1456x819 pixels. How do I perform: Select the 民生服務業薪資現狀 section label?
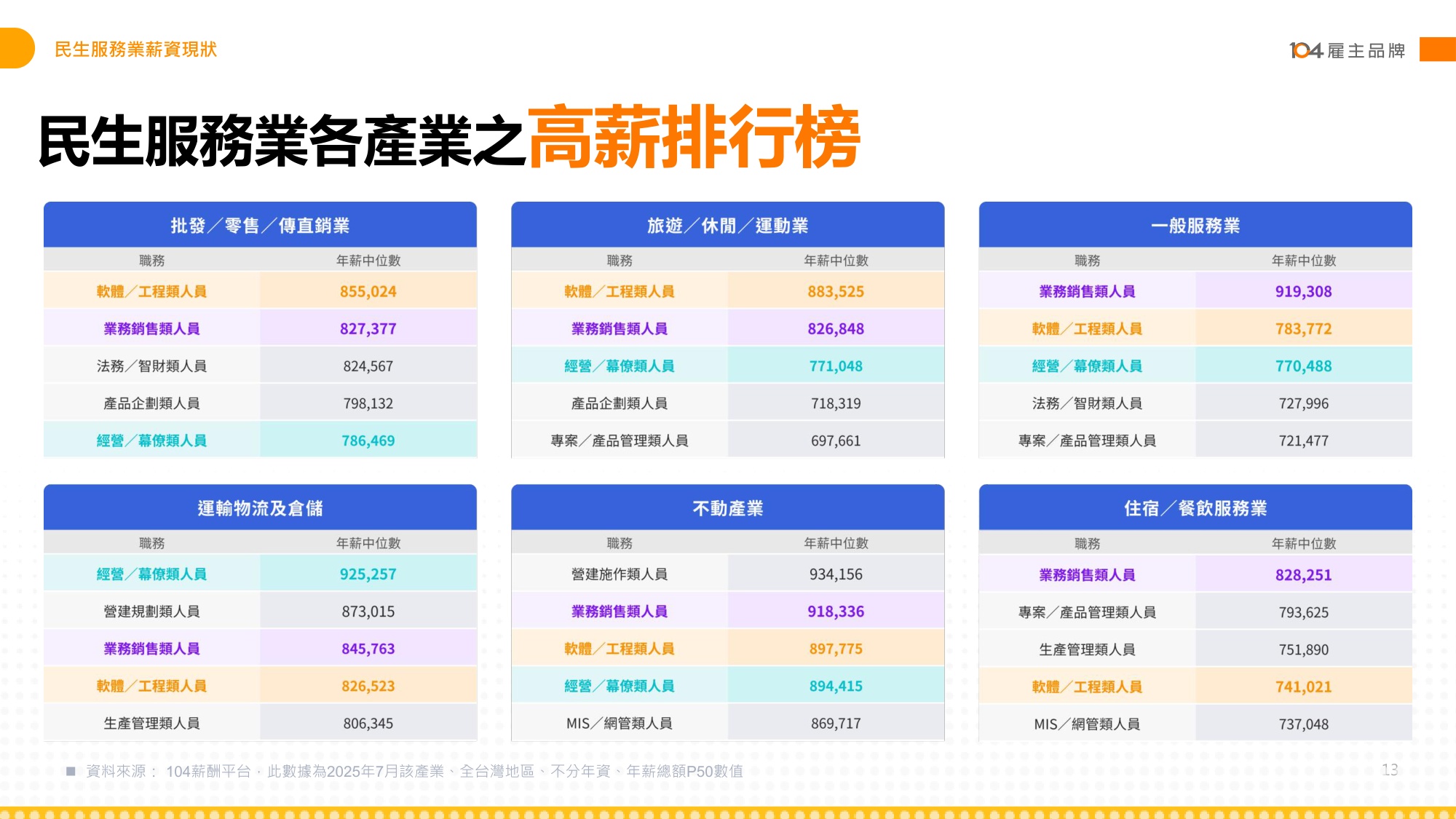[136, 50]
